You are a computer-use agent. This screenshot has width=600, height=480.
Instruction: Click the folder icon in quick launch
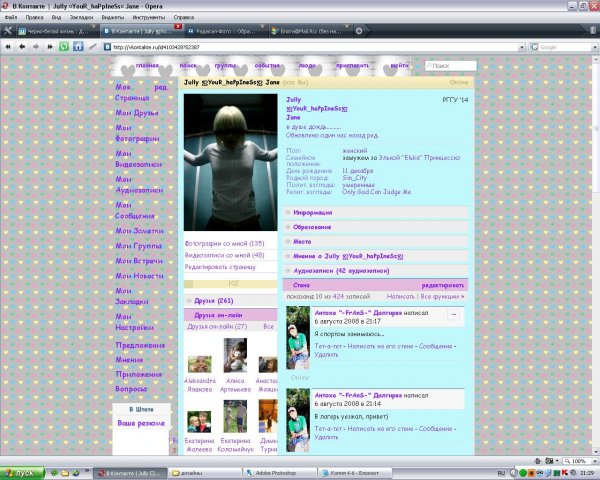(x=65, y=473)
